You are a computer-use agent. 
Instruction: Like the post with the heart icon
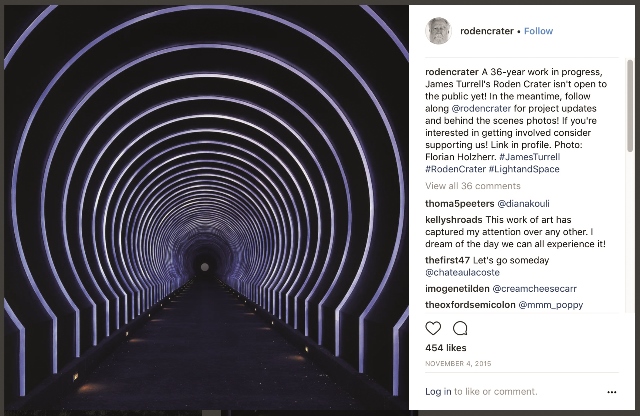433,328
